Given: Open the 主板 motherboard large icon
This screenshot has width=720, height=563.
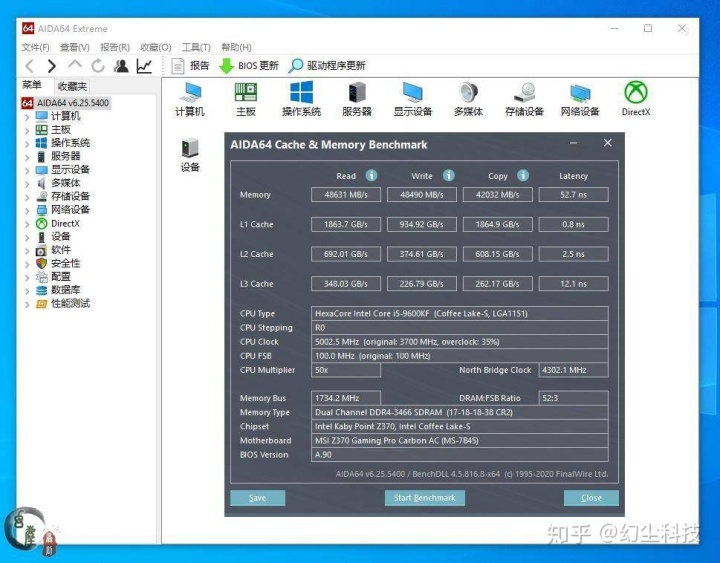Looking at the screenshot, I should 246,99.
